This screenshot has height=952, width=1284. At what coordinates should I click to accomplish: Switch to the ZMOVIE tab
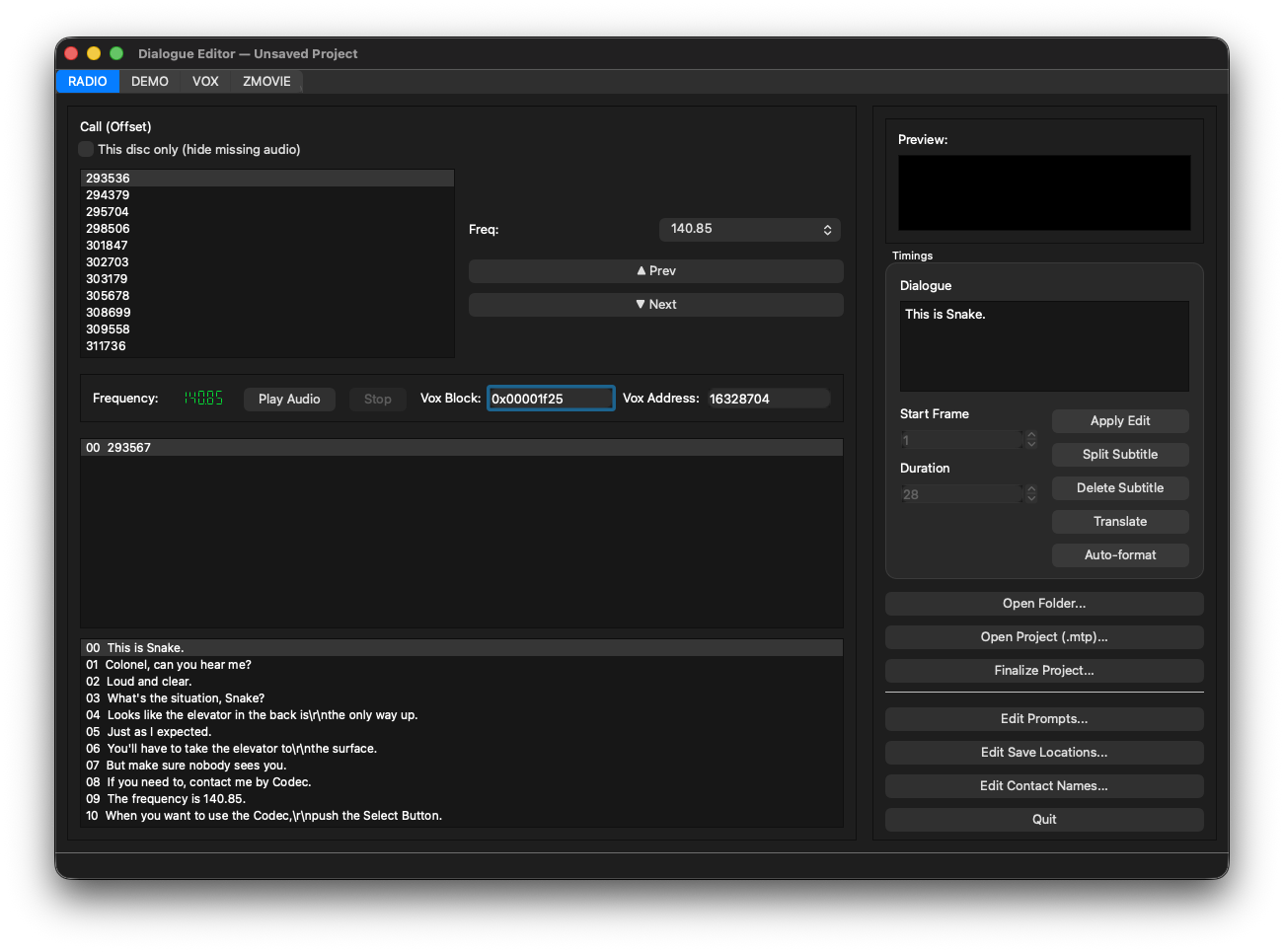pos(266,82)
